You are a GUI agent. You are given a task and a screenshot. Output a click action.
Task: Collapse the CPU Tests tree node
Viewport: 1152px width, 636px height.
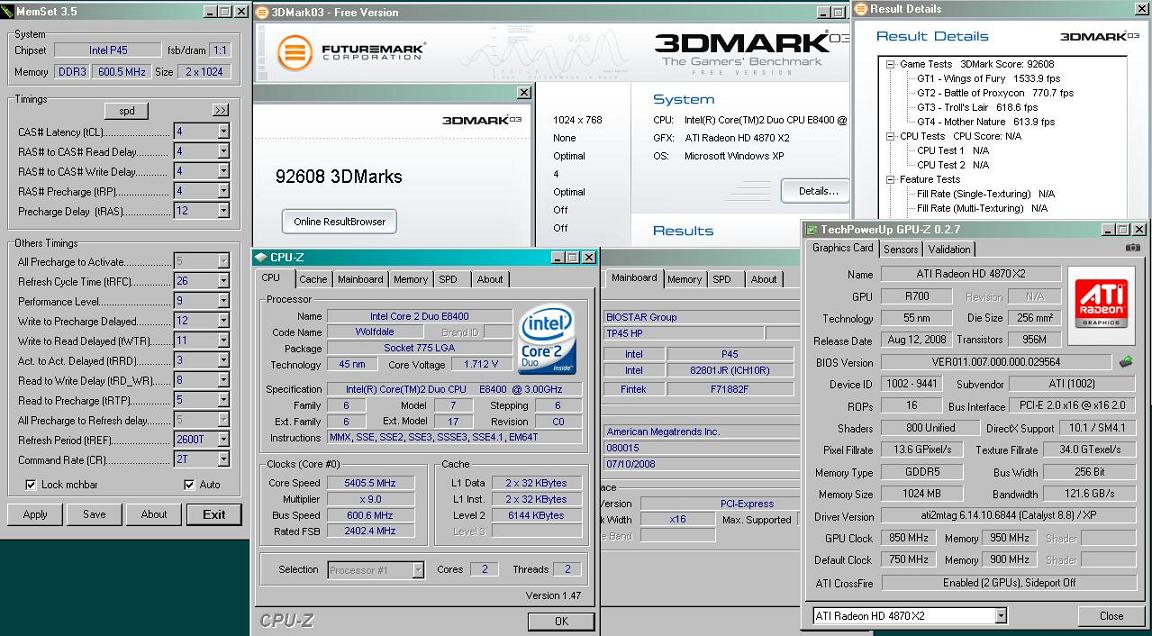[890, 137]
